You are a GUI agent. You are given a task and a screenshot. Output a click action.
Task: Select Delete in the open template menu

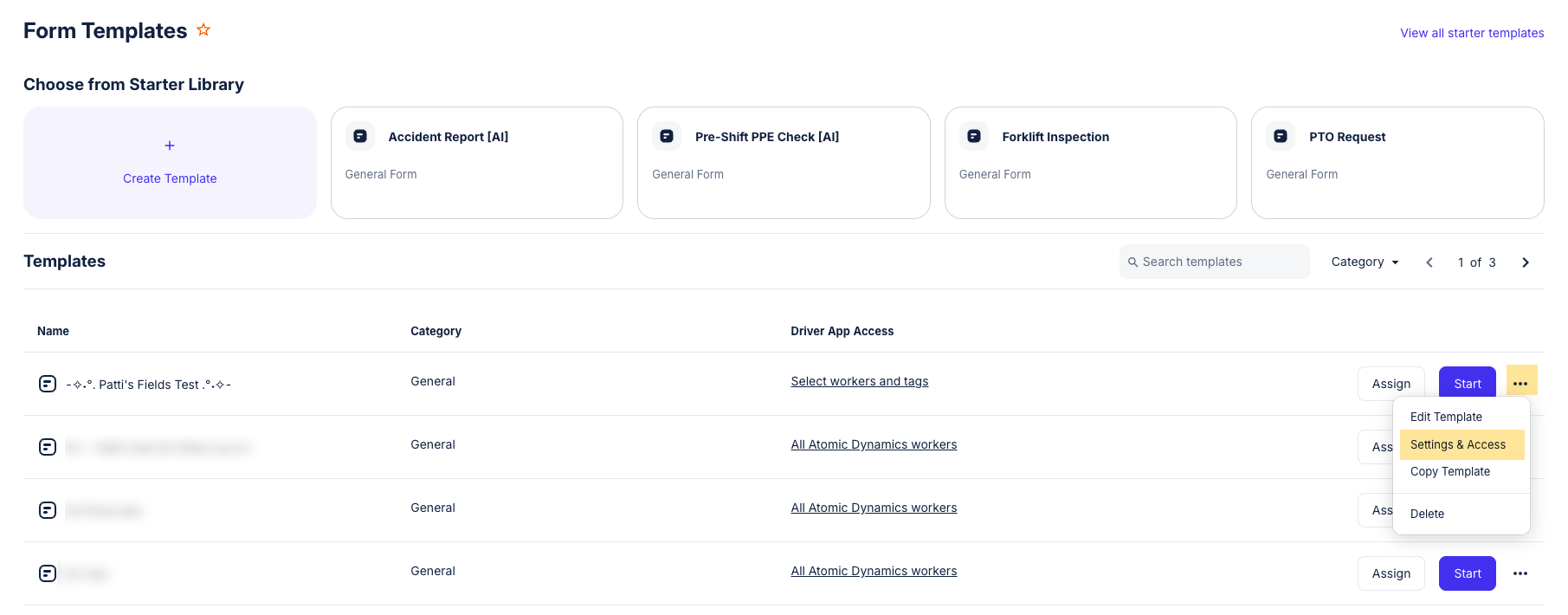pos(1426,513)
